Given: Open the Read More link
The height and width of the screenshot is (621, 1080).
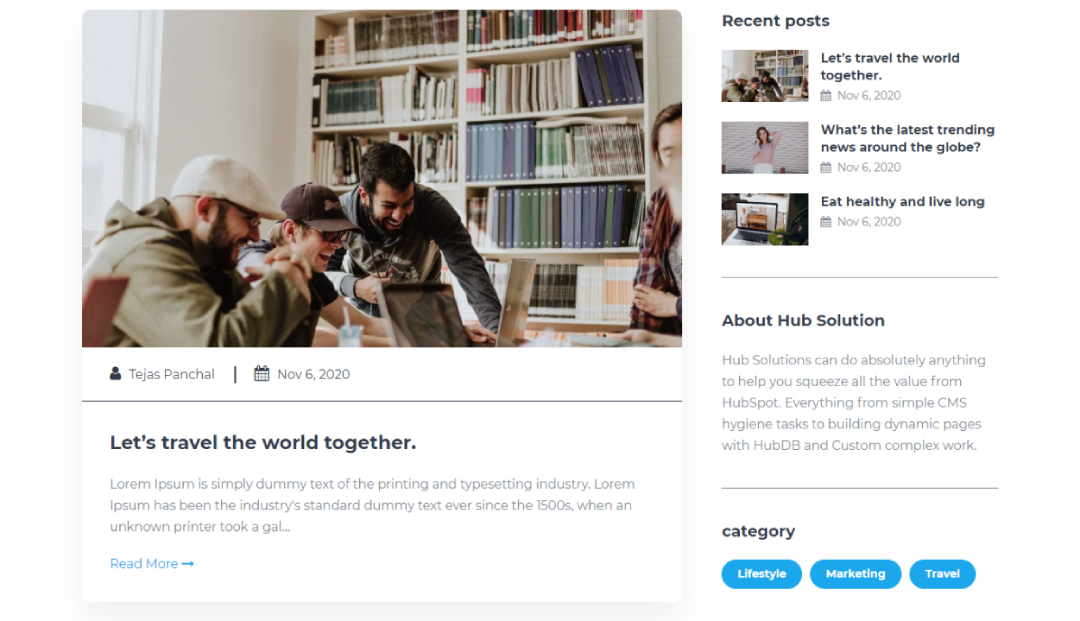Looking at the screenshot, I should click(152, 564).
